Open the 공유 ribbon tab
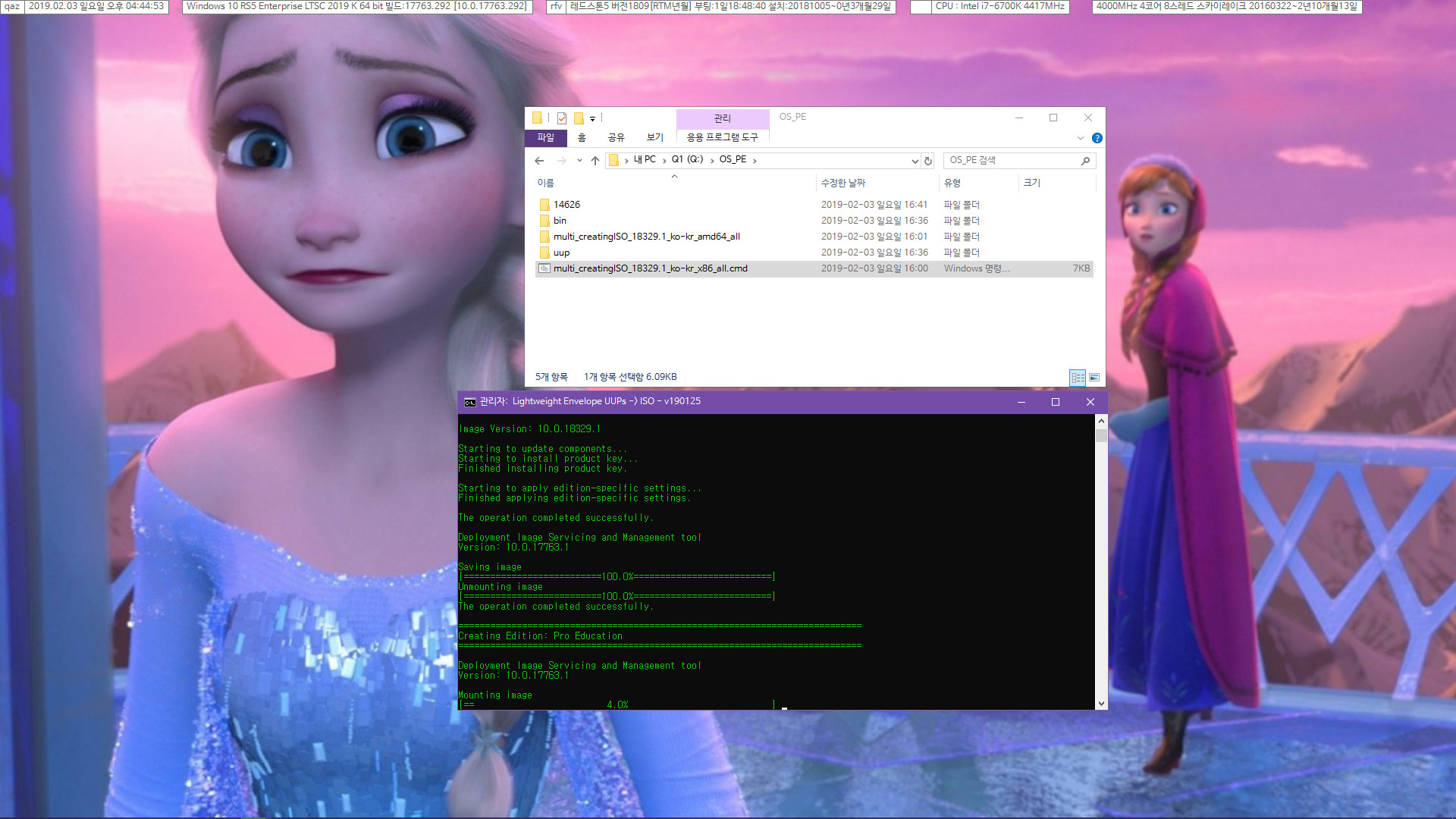 pos(616,137)
